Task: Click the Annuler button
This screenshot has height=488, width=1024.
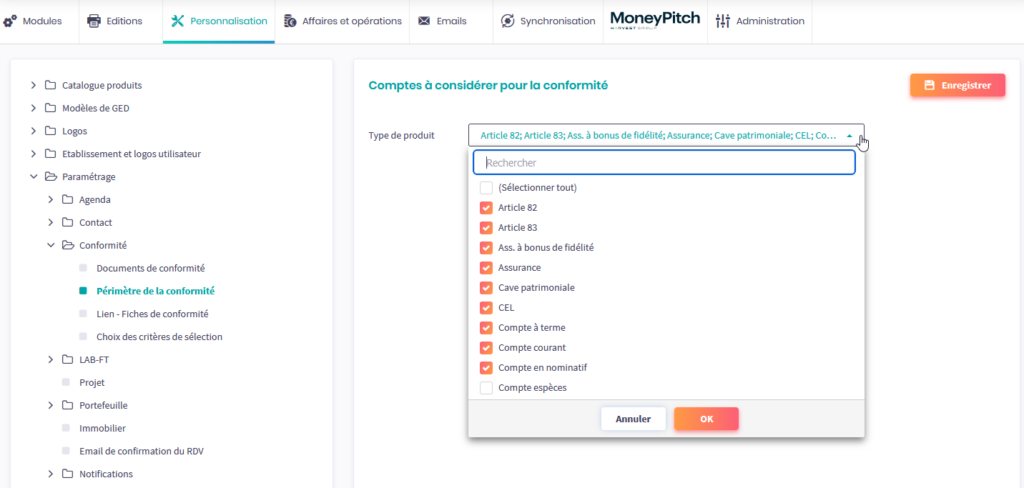Action: point(633,419)
